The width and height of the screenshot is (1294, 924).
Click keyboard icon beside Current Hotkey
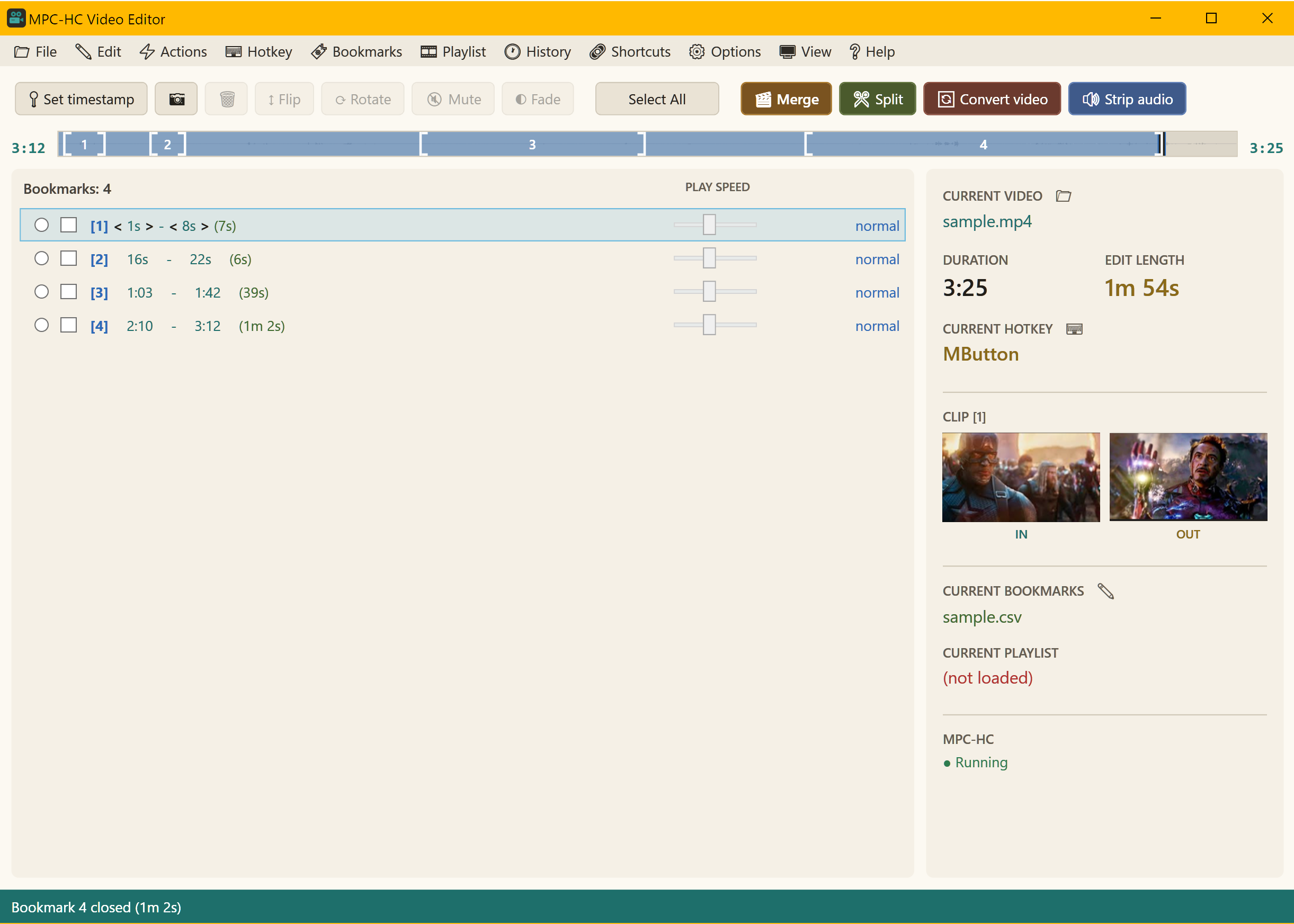[1074, 329]
